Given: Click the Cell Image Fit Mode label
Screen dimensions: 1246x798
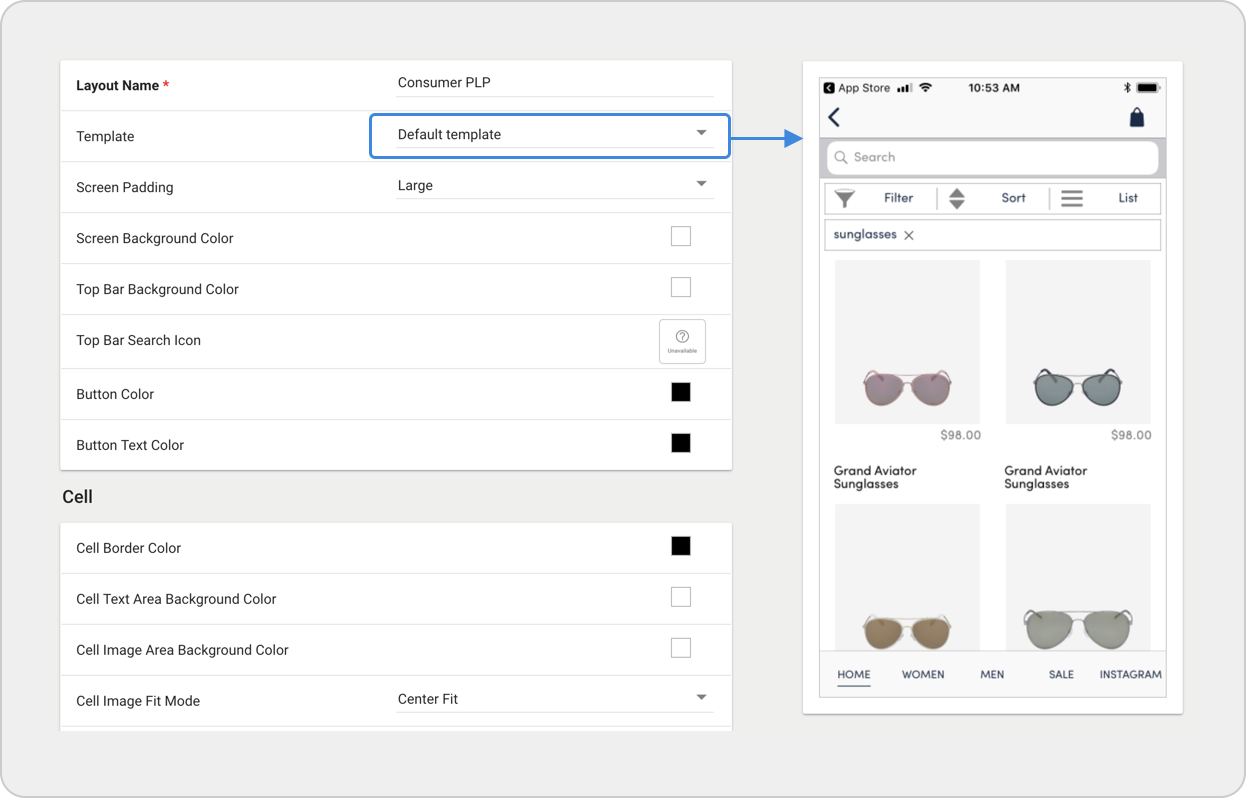Looking at the screenshot, I should [138, 701].
